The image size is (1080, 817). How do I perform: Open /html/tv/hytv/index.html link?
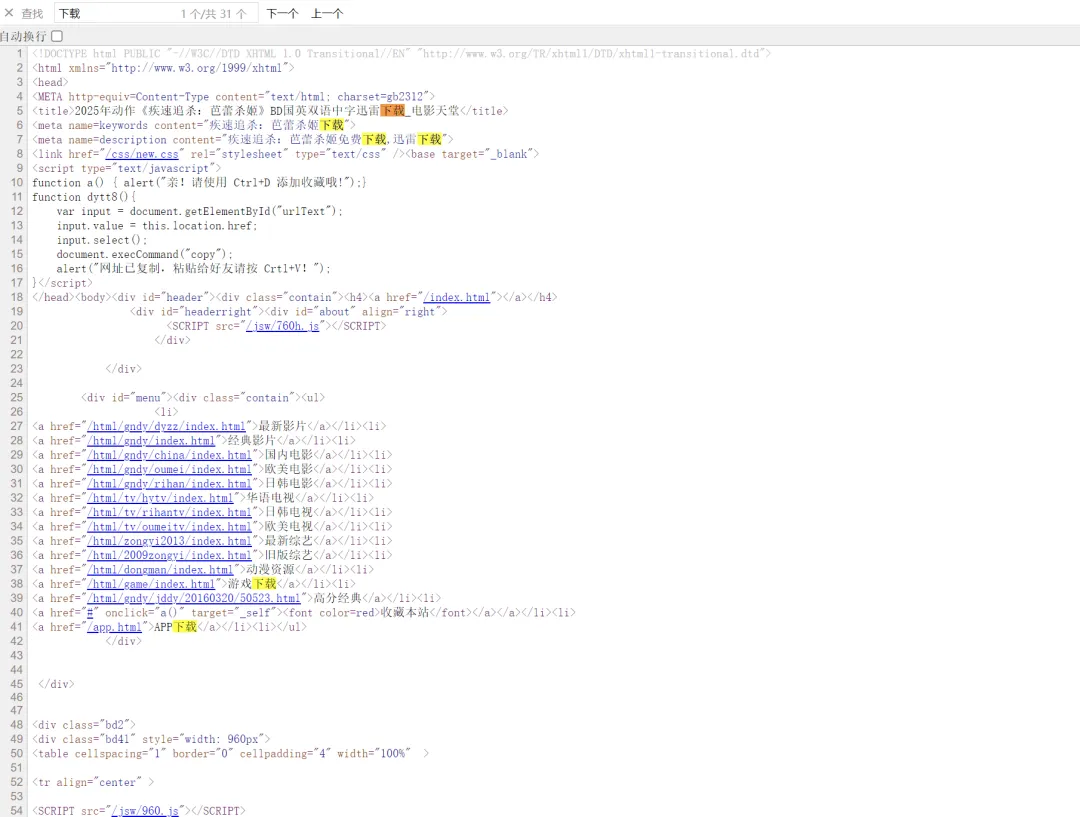tap(160, 498)
